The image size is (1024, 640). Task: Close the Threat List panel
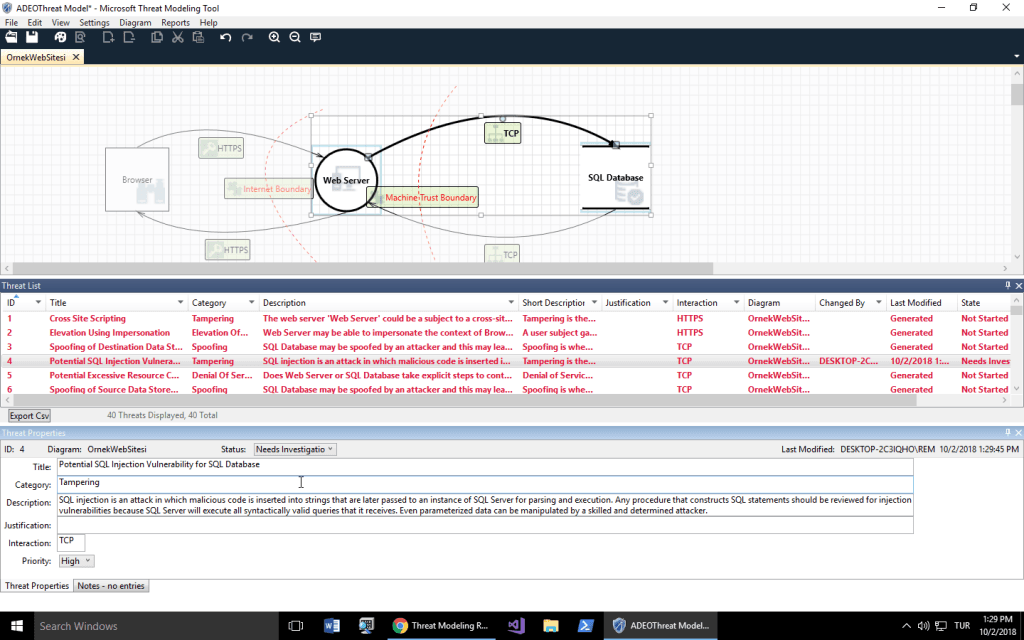[x=1018, y=285]
